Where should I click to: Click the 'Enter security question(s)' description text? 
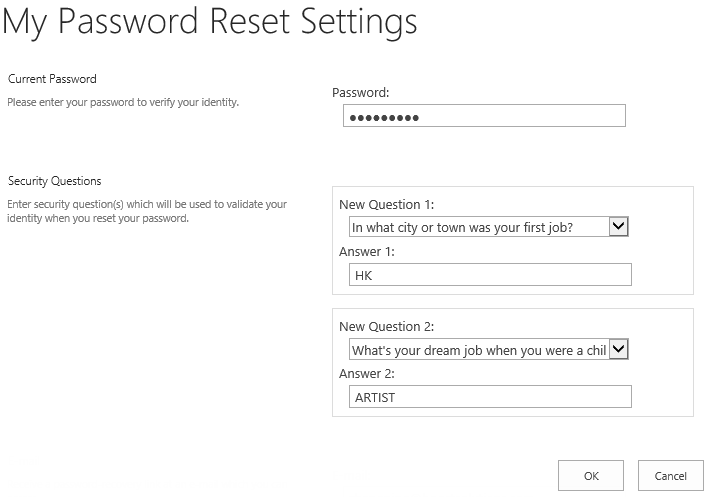(x=147, y=211)
